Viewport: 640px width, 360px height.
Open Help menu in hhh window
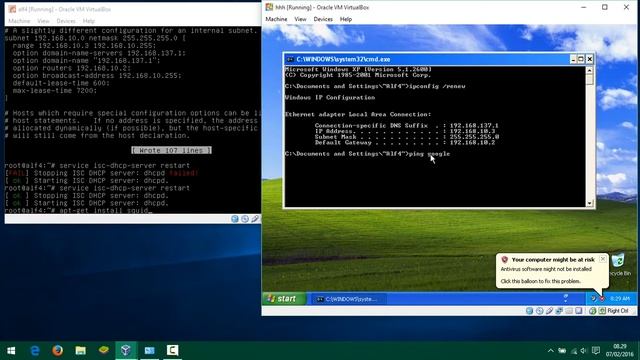345,19
